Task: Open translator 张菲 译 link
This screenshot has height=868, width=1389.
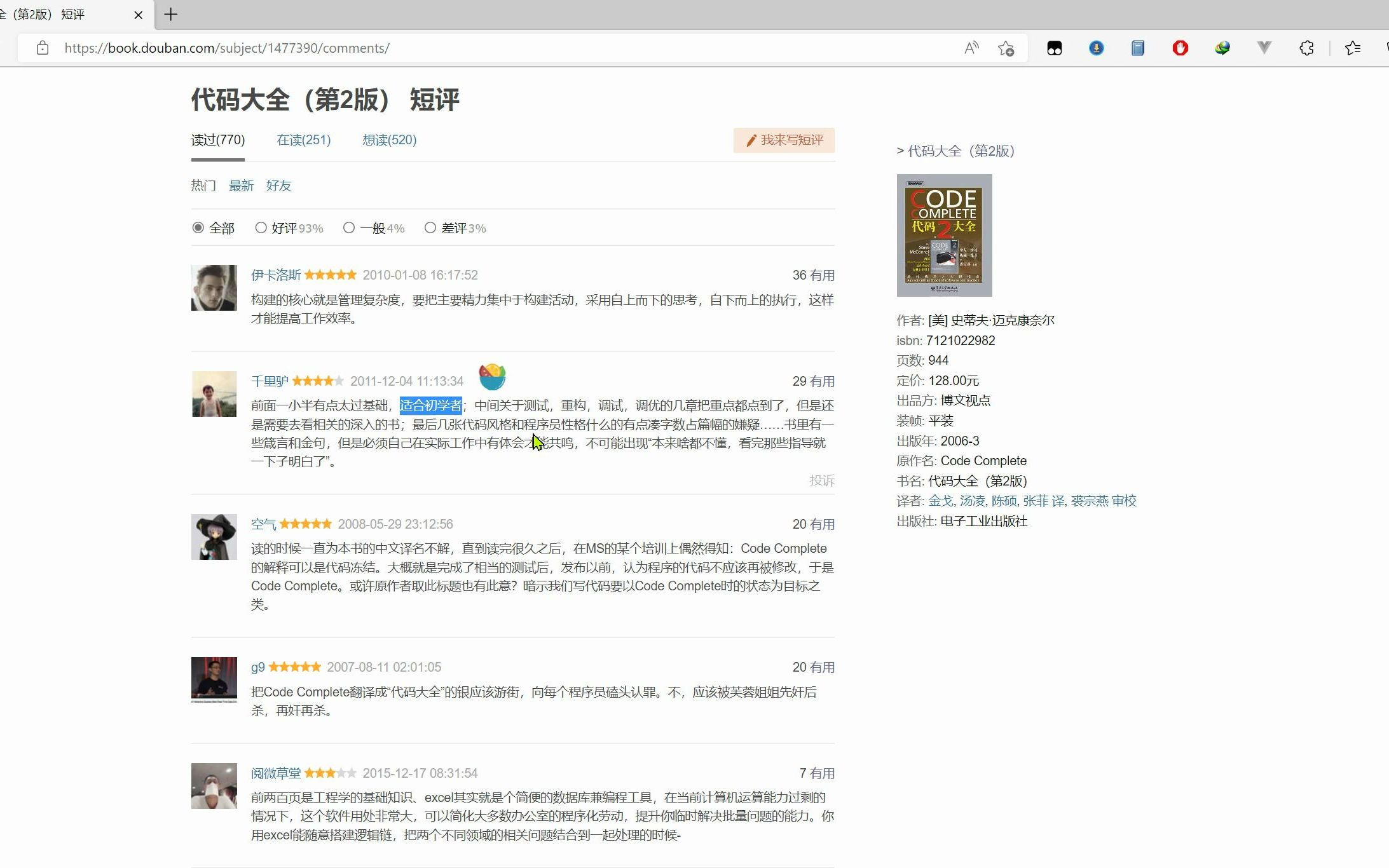Action: coord(1044,501)
